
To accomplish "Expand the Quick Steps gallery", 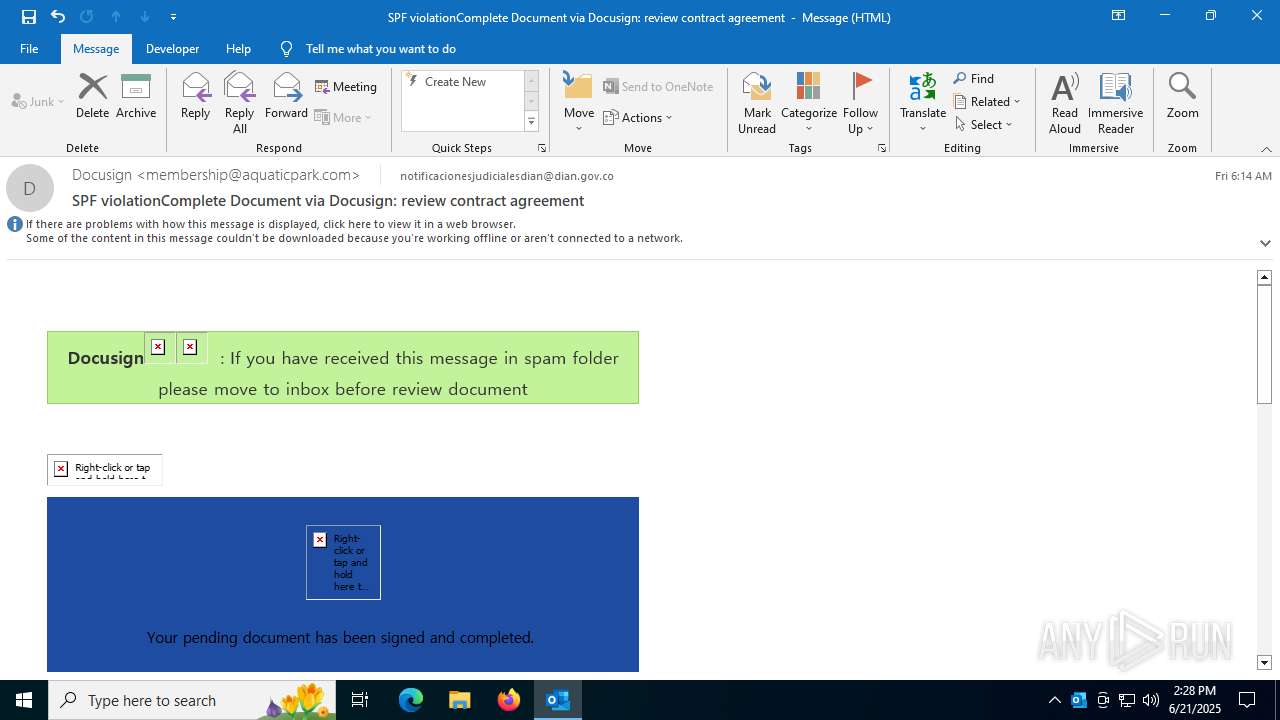I will coord(531,122).
